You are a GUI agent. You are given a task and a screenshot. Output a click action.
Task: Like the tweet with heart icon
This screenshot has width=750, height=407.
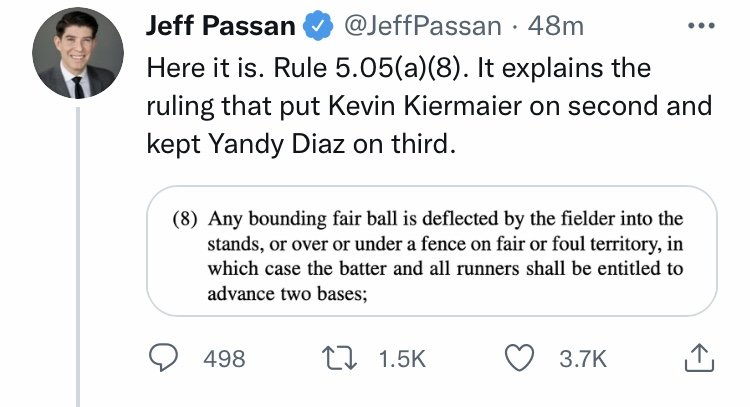520,358
